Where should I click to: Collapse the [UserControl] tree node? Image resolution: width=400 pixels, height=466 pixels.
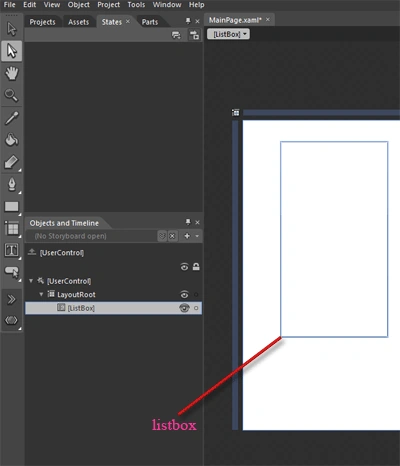(x=31, y=281)
